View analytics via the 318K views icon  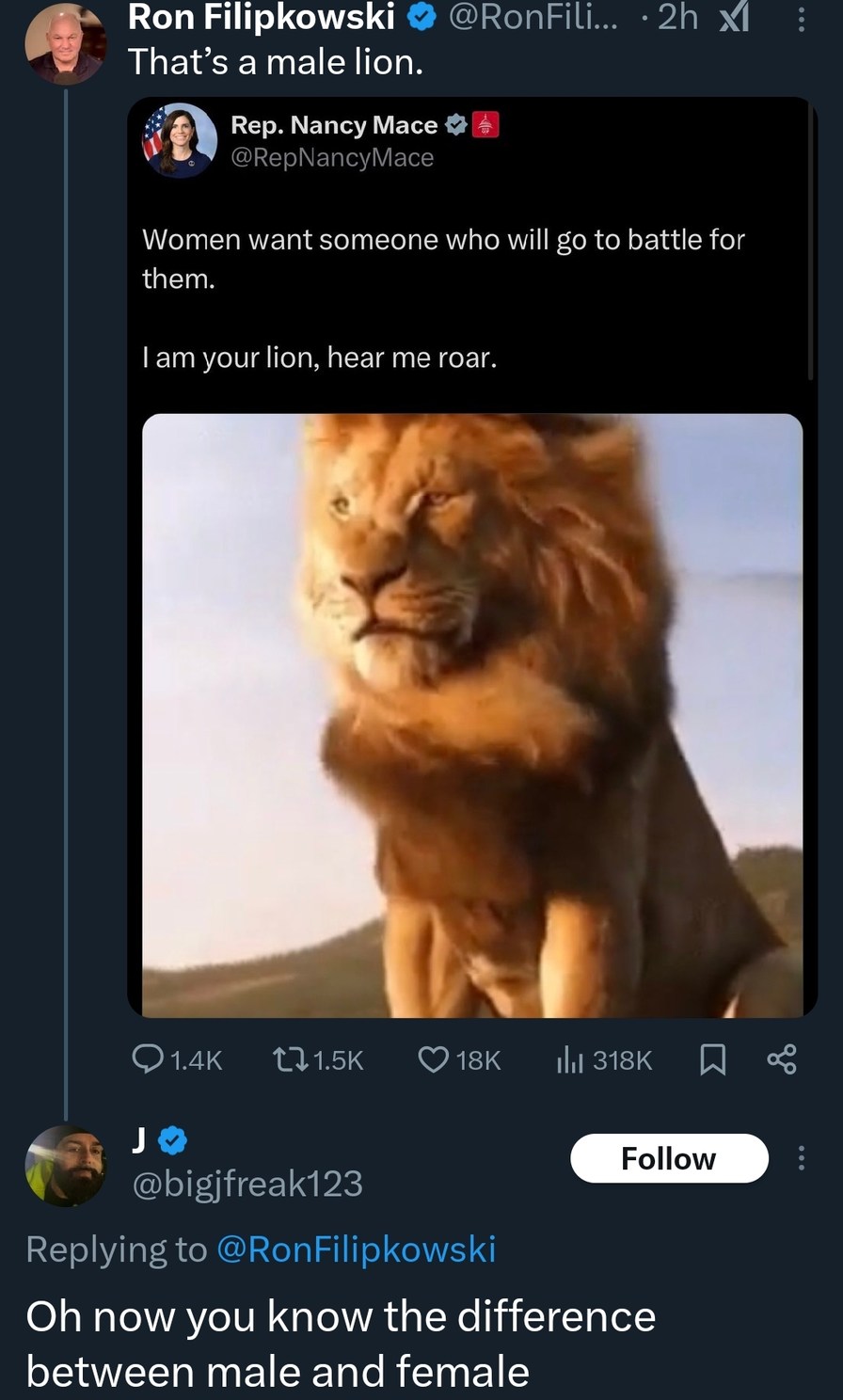575,1059
